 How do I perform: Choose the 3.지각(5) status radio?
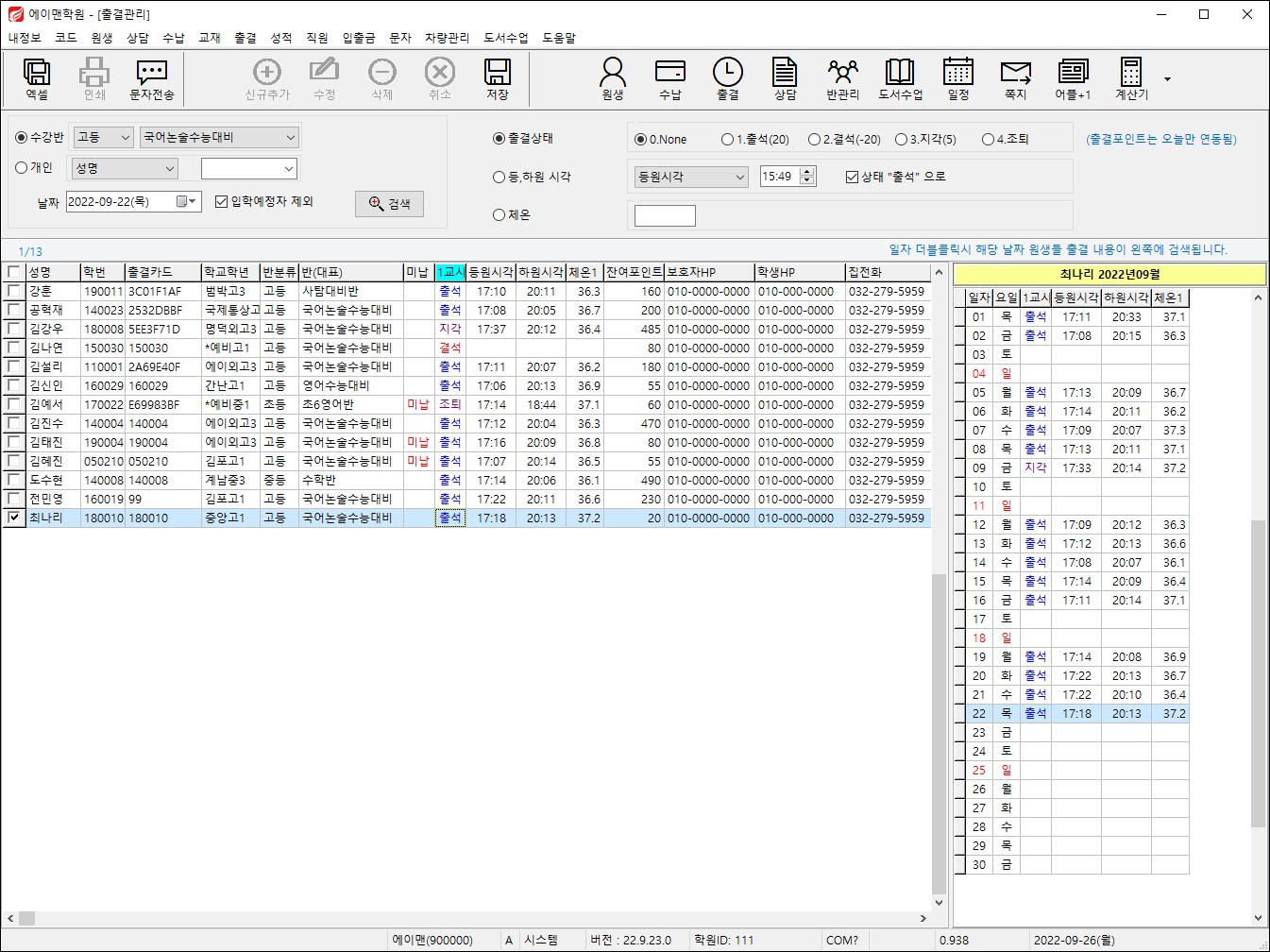901,140
